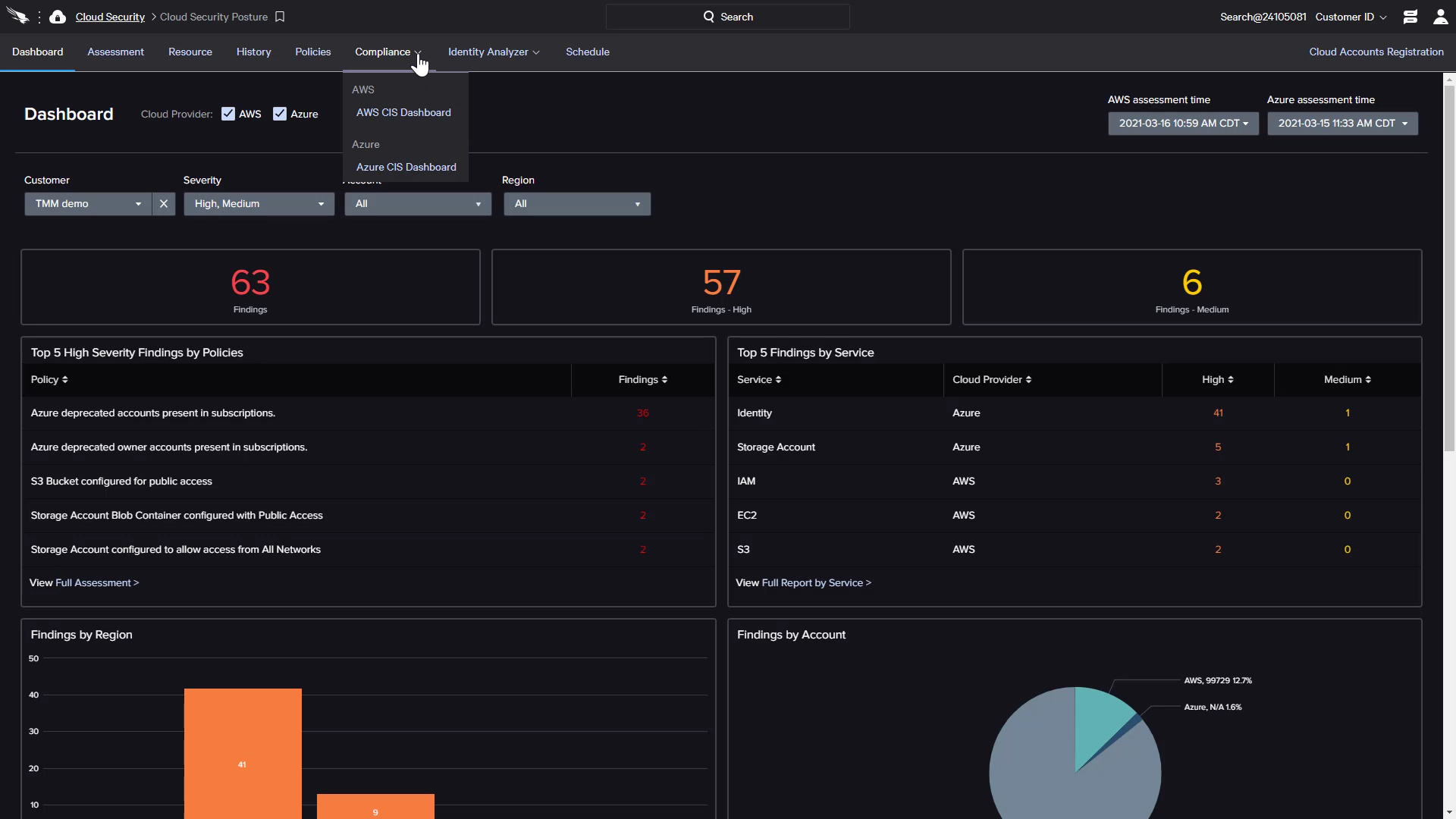This screenshot has height=819, width=1456.
Task: Click the 63 Findings card
Action: [x=250, y=287]
